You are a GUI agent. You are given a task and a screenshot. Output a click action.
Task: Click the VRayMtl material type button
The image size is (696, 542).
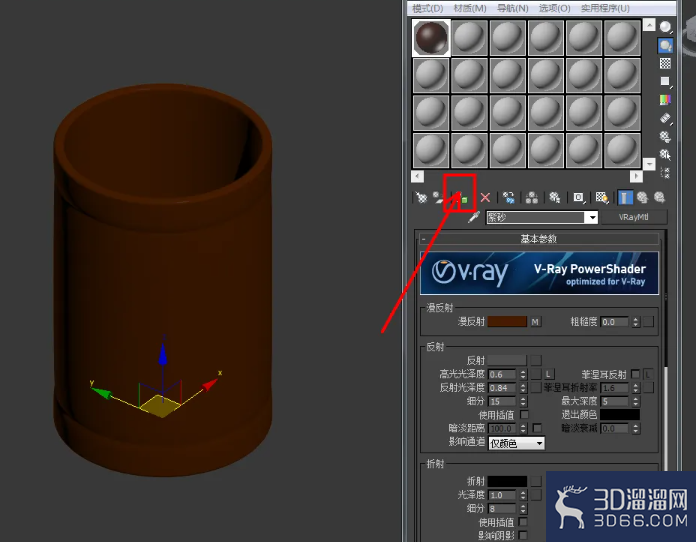(x=633, y=217)
